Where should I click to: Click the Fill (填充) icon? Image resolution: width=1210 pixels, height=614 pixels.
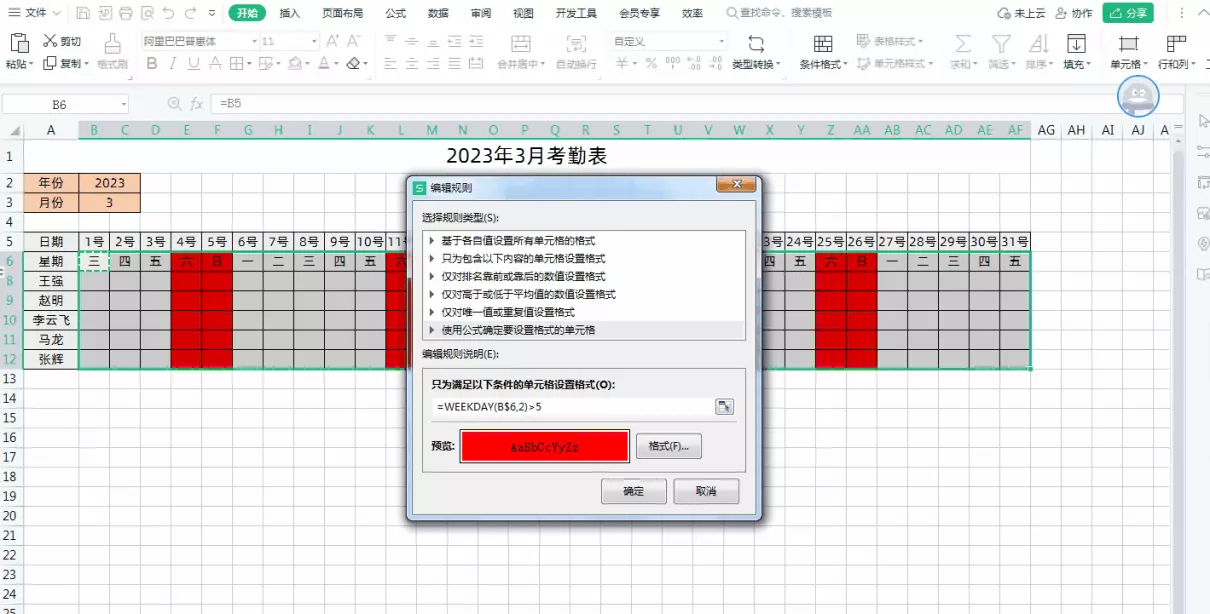(x=1076, y=43)
